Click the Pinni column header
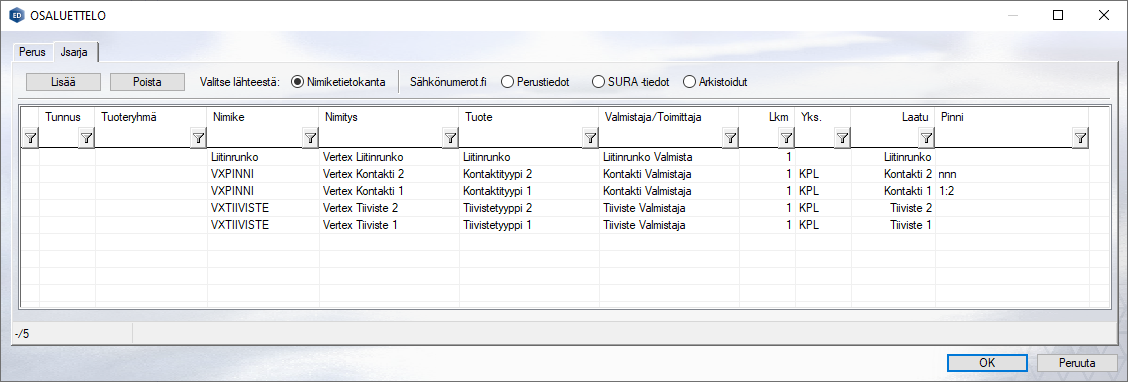 (1012, 117)
